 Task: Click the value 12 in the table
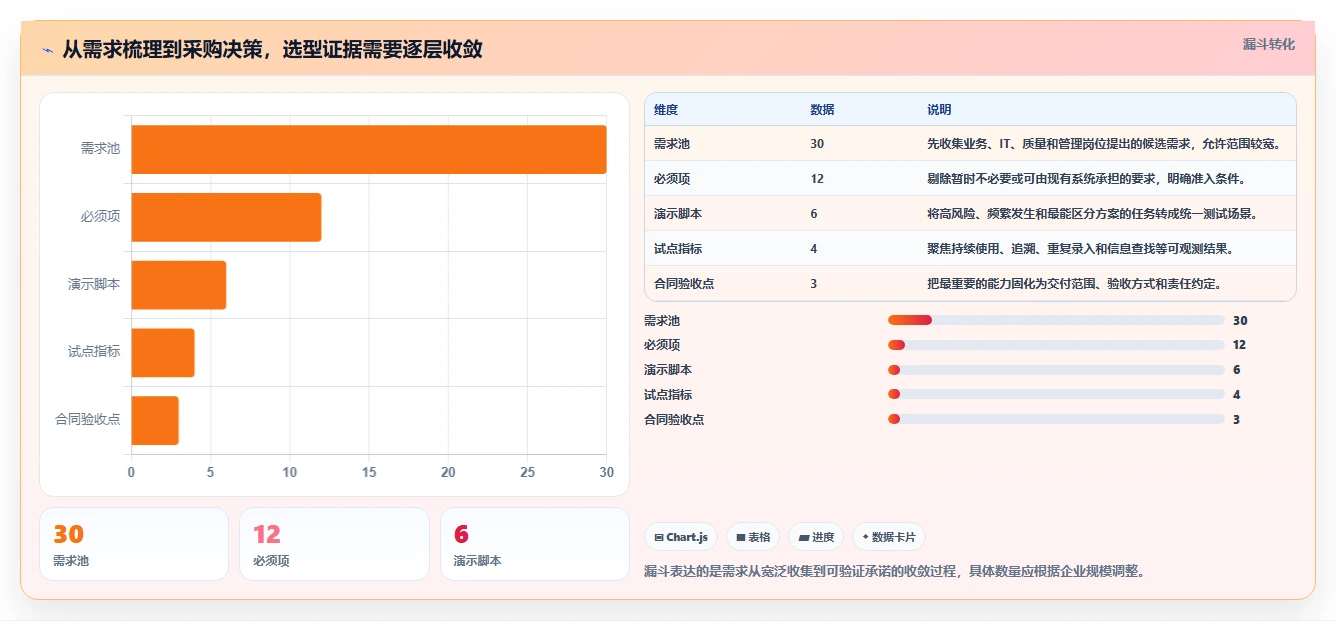click(817, 179)
